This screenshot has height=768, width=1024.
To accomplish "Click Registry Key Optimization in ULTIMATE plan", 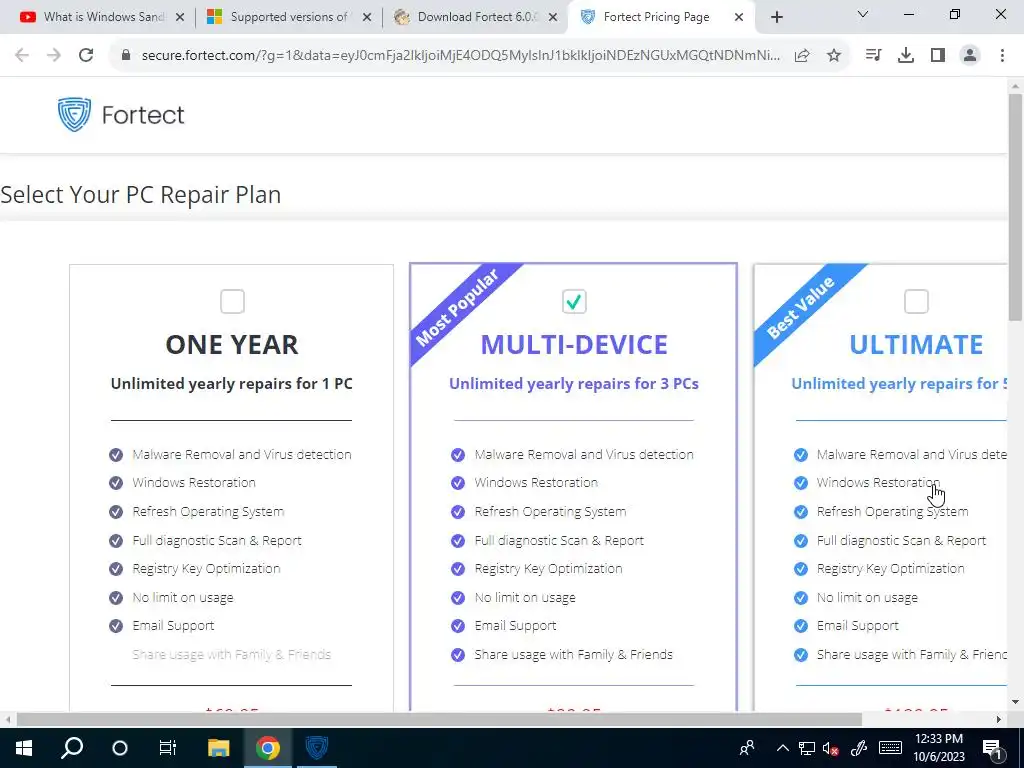I will click(890, 569).
